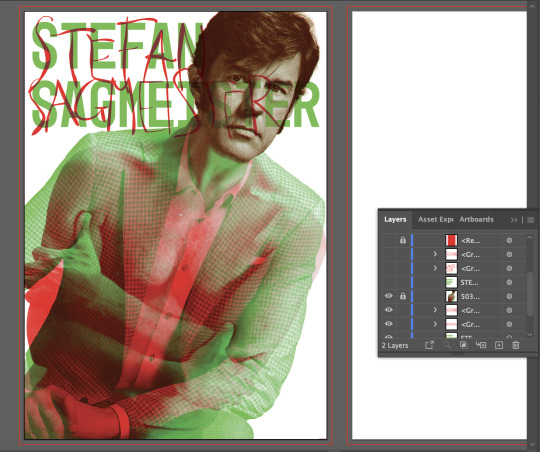The image size is (540, 452).
Task: Unlock the <Re...> item via its padlock icon
Action: (x=403, y=240)
